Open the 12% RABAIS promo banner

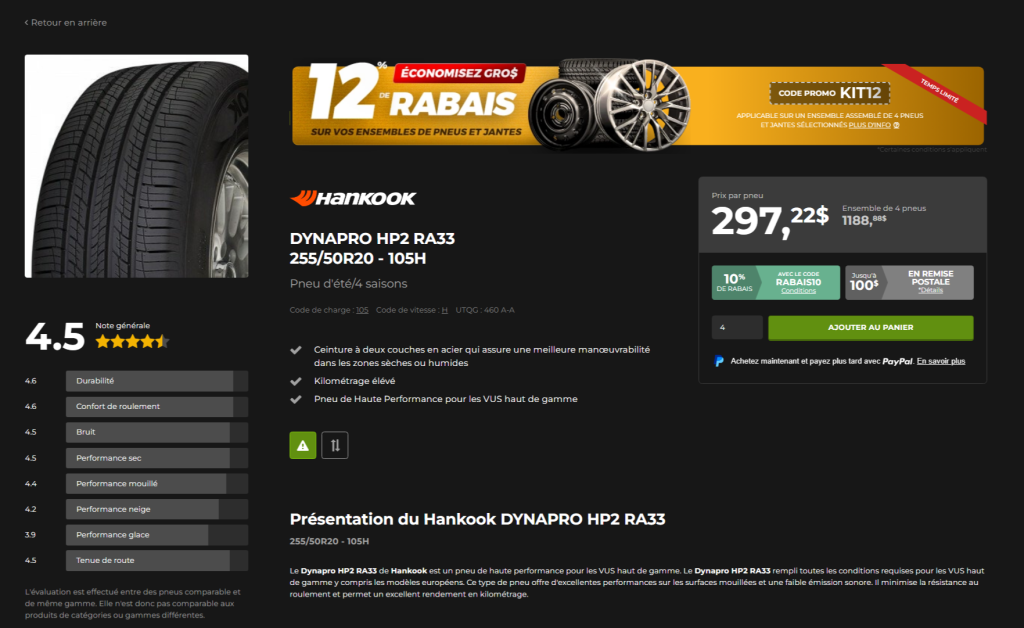[x=638, y=104]
